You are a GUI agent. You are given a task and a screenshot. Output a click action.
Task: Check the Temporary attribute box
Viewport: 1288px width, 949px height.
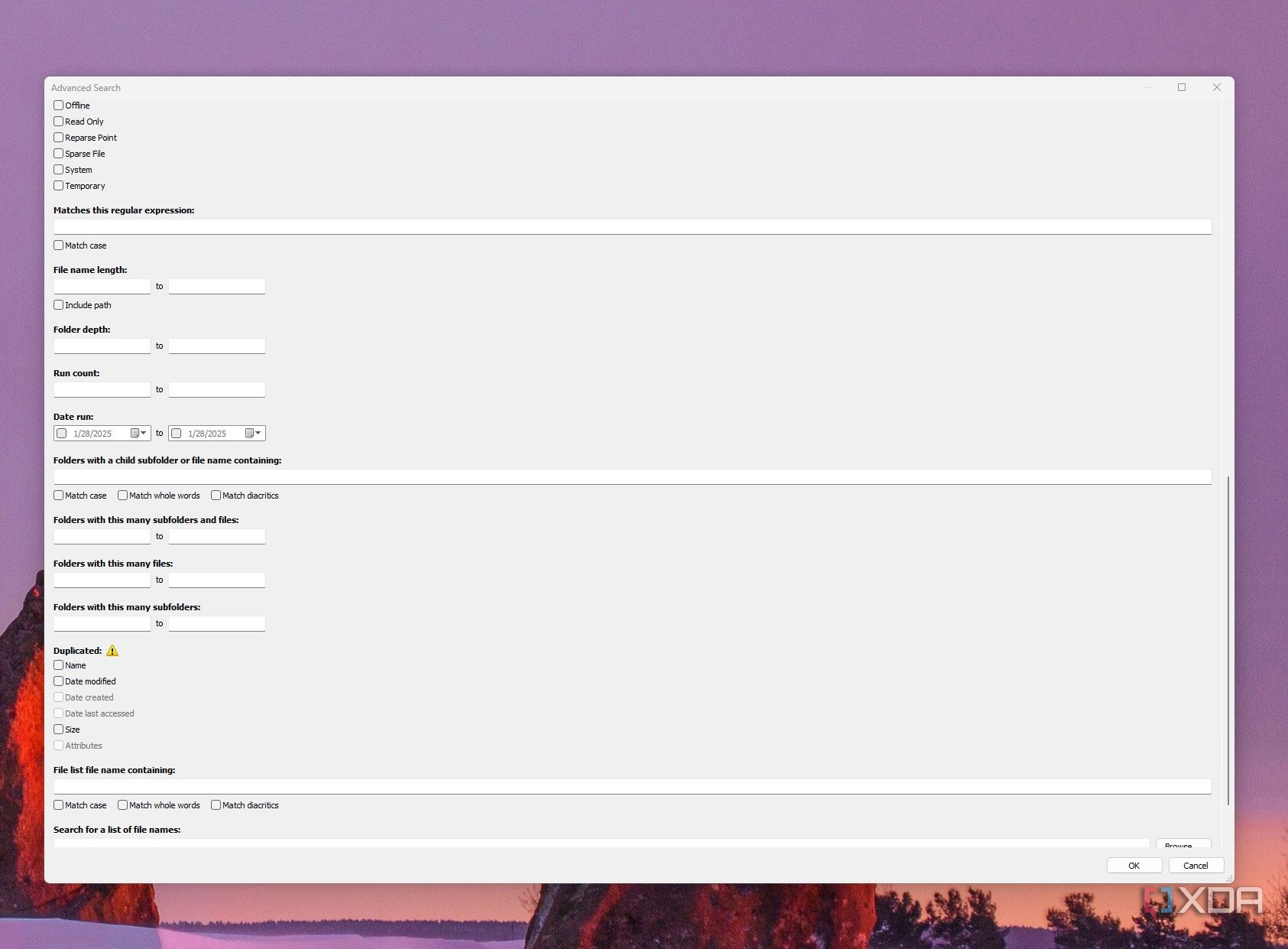click(59, 186)
